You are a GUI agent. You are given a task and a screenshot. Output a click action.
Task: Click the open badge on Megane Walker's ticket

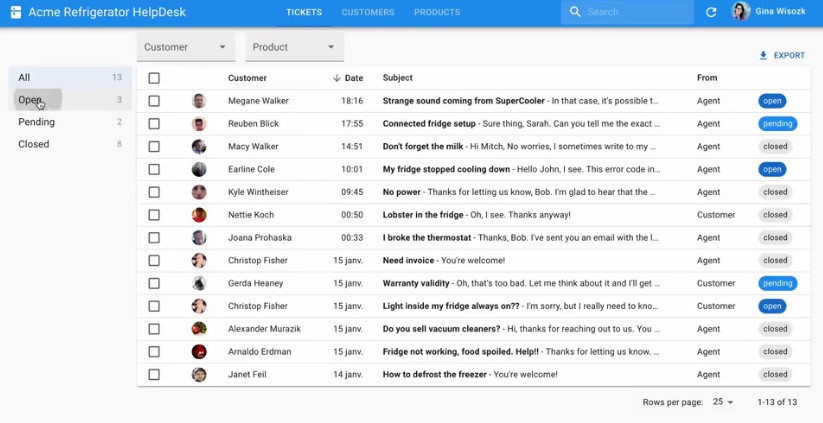[772, 101]
